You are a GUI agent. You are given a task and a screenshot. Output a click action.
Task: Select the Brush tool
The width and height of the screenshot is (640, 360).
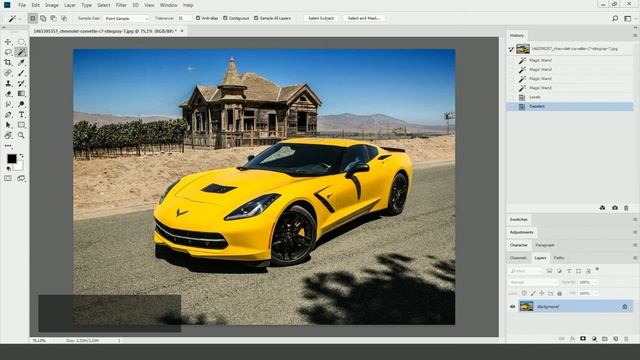coord(21,73)
